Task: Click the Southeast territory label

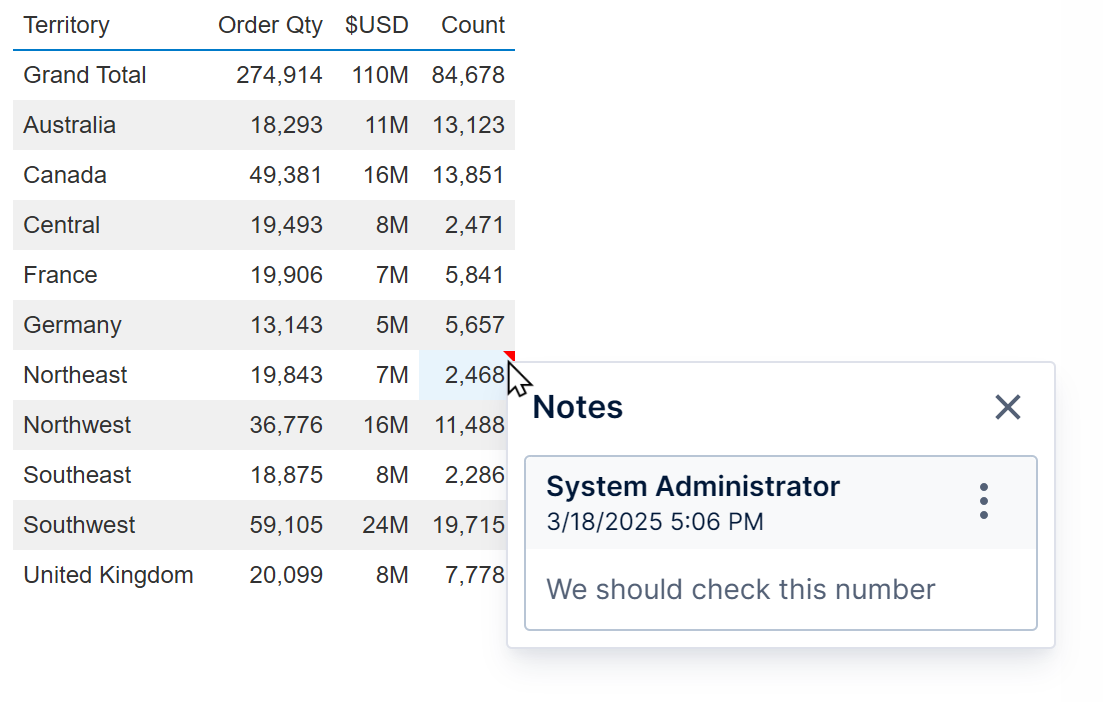Action: [77, 475]
